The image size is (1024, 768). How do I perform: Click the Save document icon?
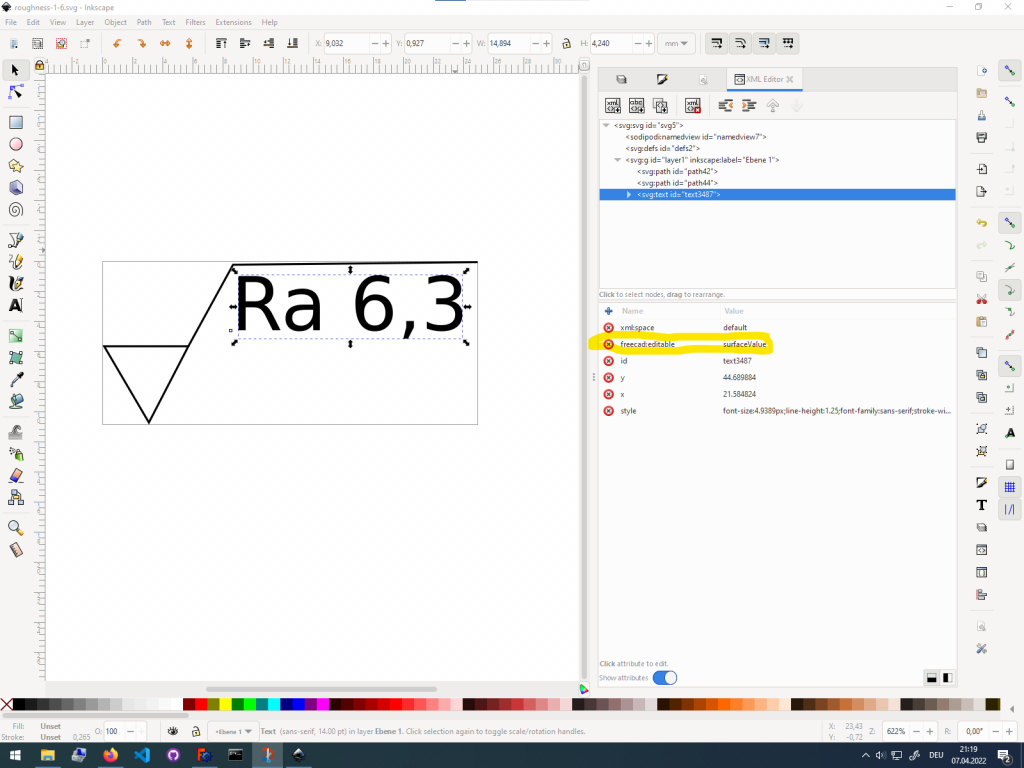click(982, 115)
